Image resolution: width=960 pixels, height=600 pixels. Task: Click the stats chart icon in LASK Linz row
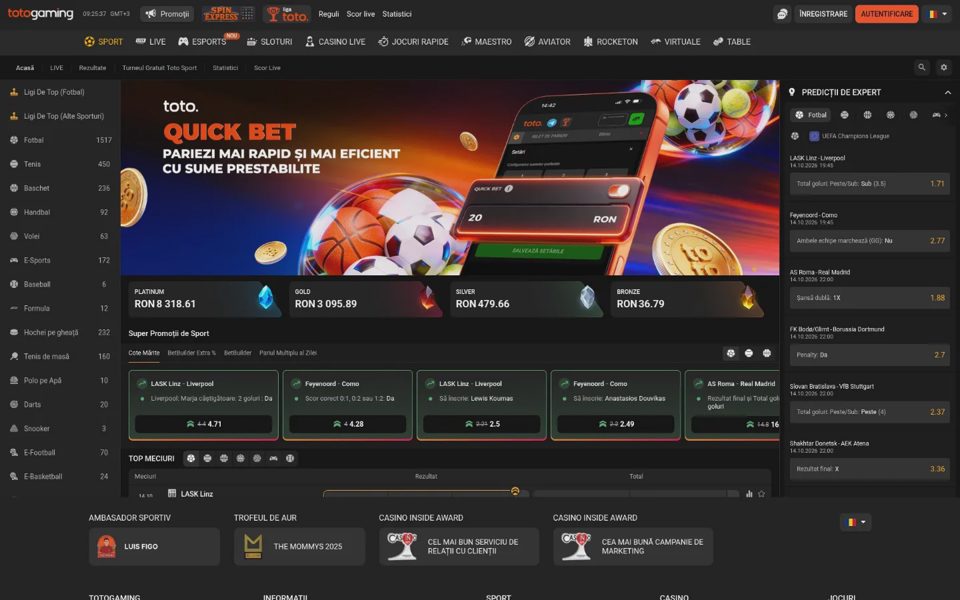tap(749, 493)
